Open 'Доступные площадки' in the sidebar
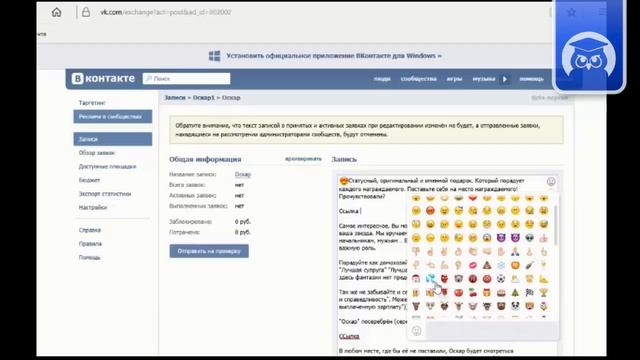This screenshot has width=640, height=360. [107, 167]
